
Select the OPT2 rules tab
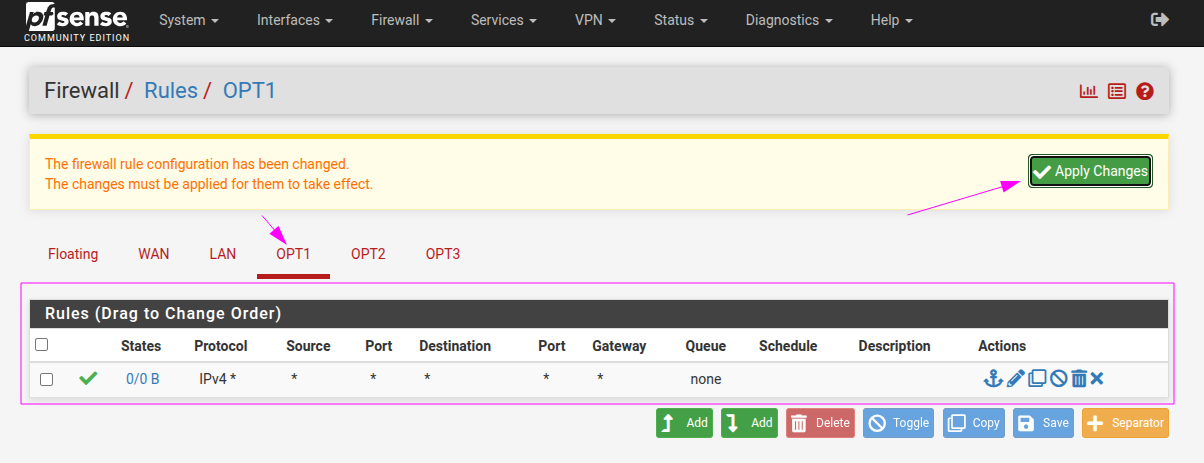(x=368, y=254)
